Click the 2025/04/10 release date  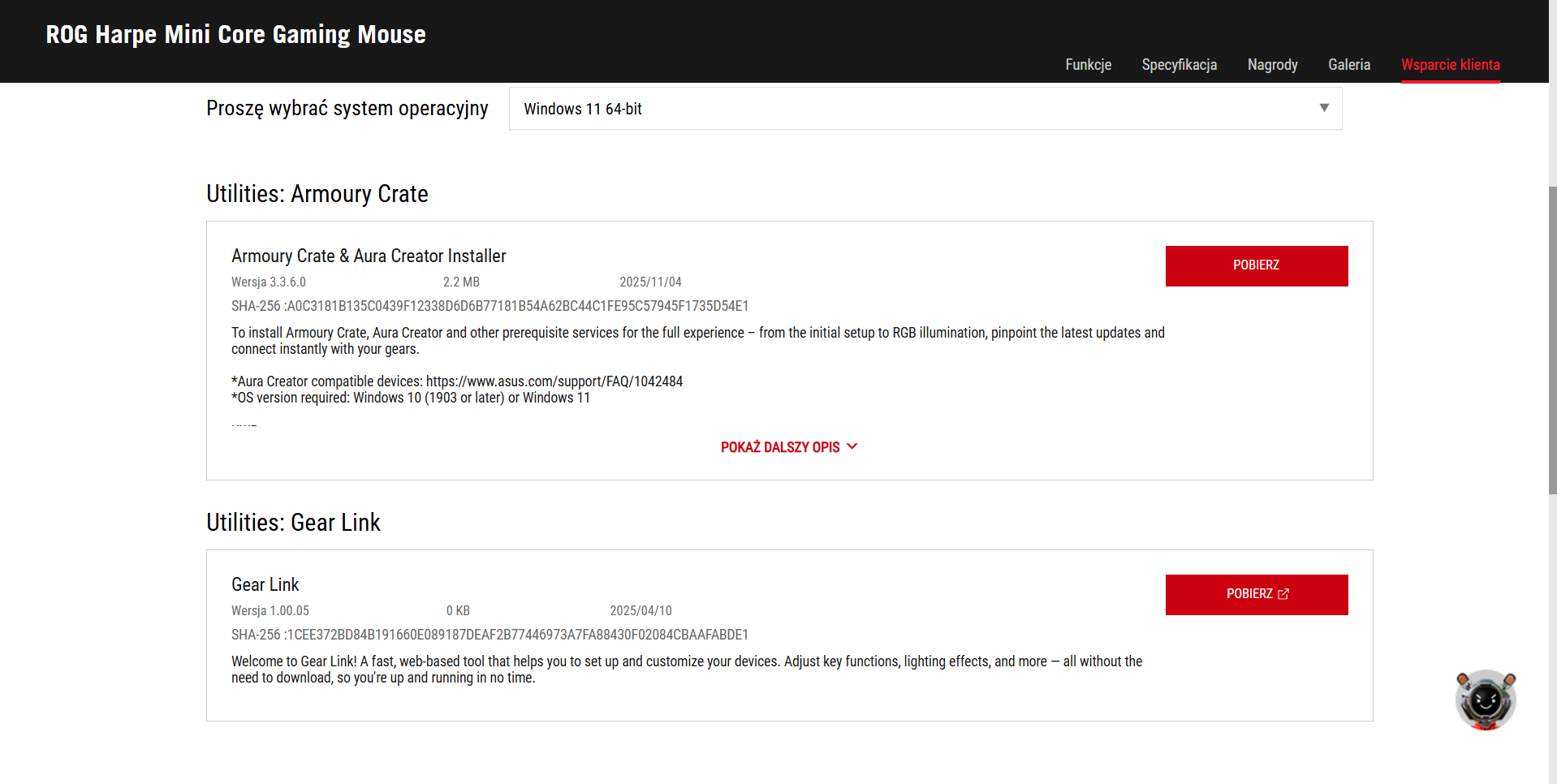(641, 611)
